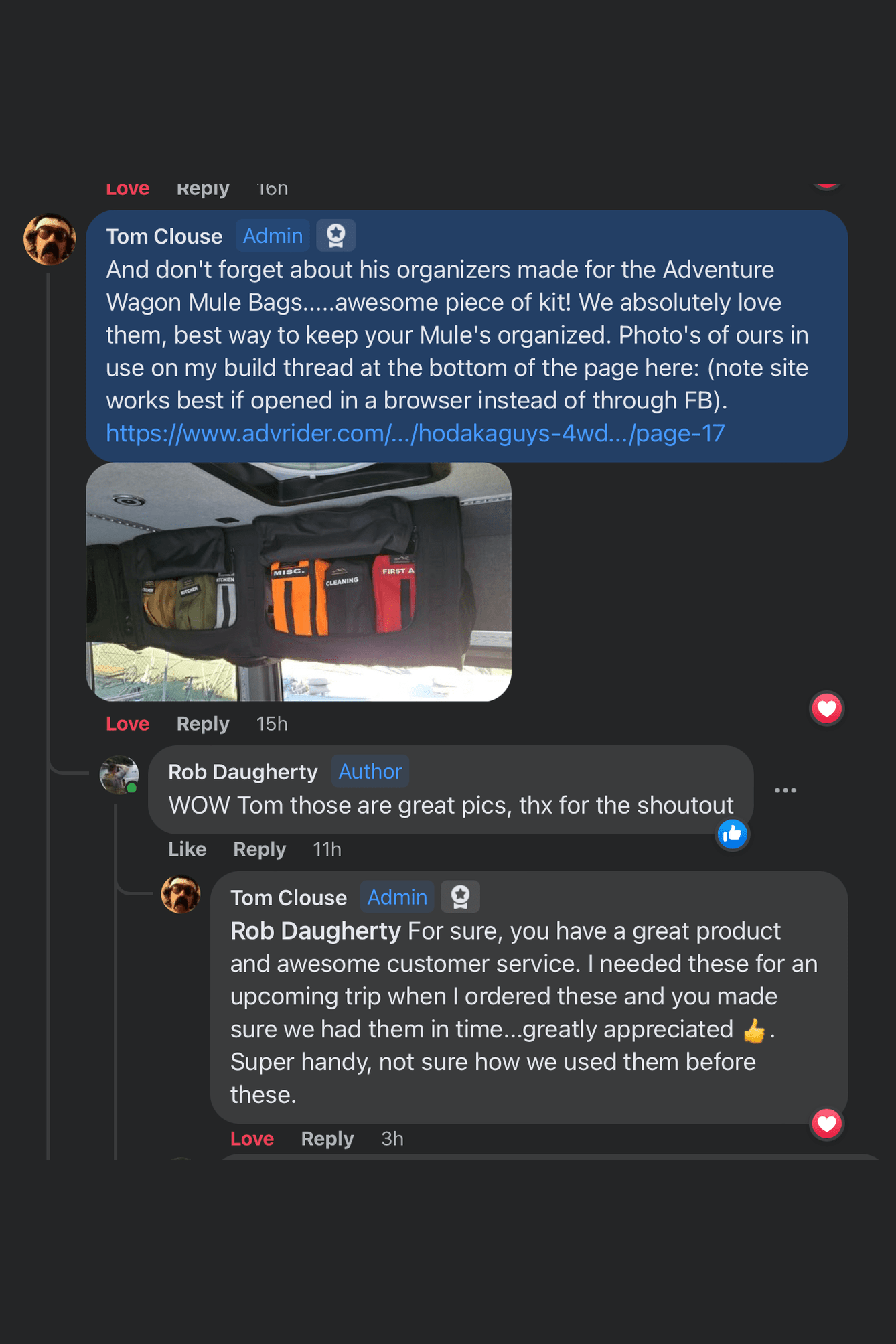The height and width of the screenshot is (1344, 896).
Task: Open the advrider.com build thread link
Action: (x=415, y=433)
